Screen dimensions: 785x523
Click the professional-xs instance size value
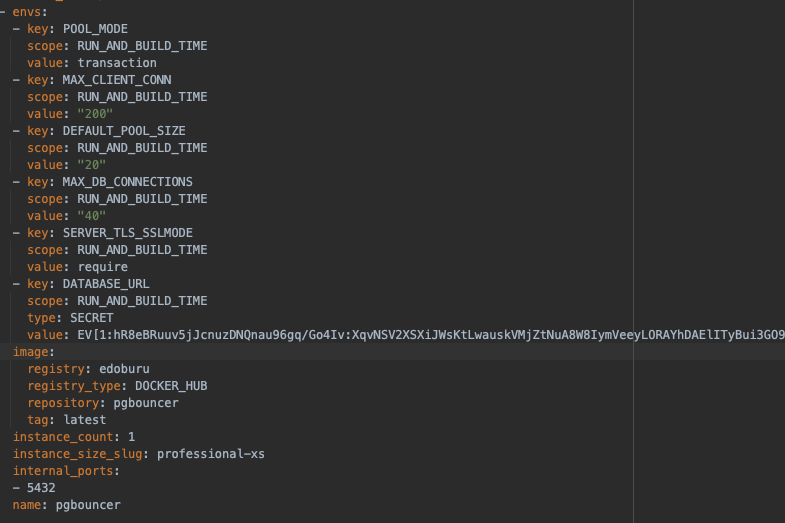click(211, 454)
